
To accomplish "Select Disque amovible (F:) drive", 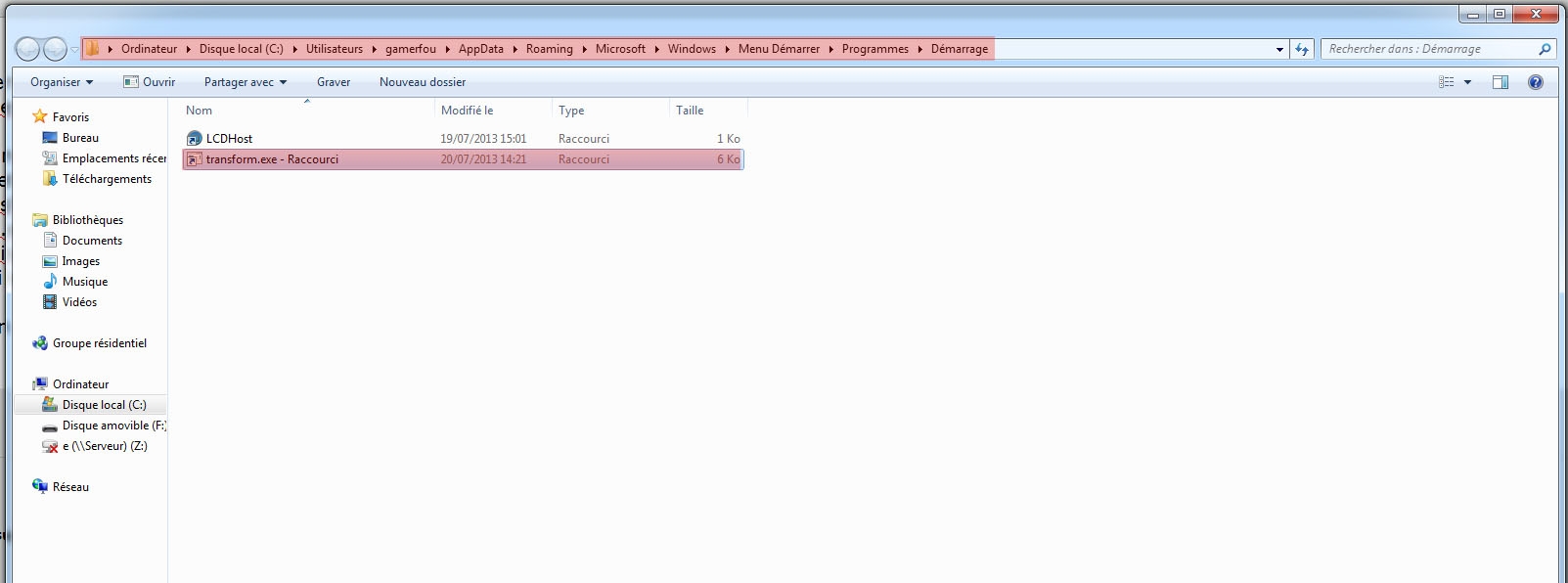I will pos(112,426).
